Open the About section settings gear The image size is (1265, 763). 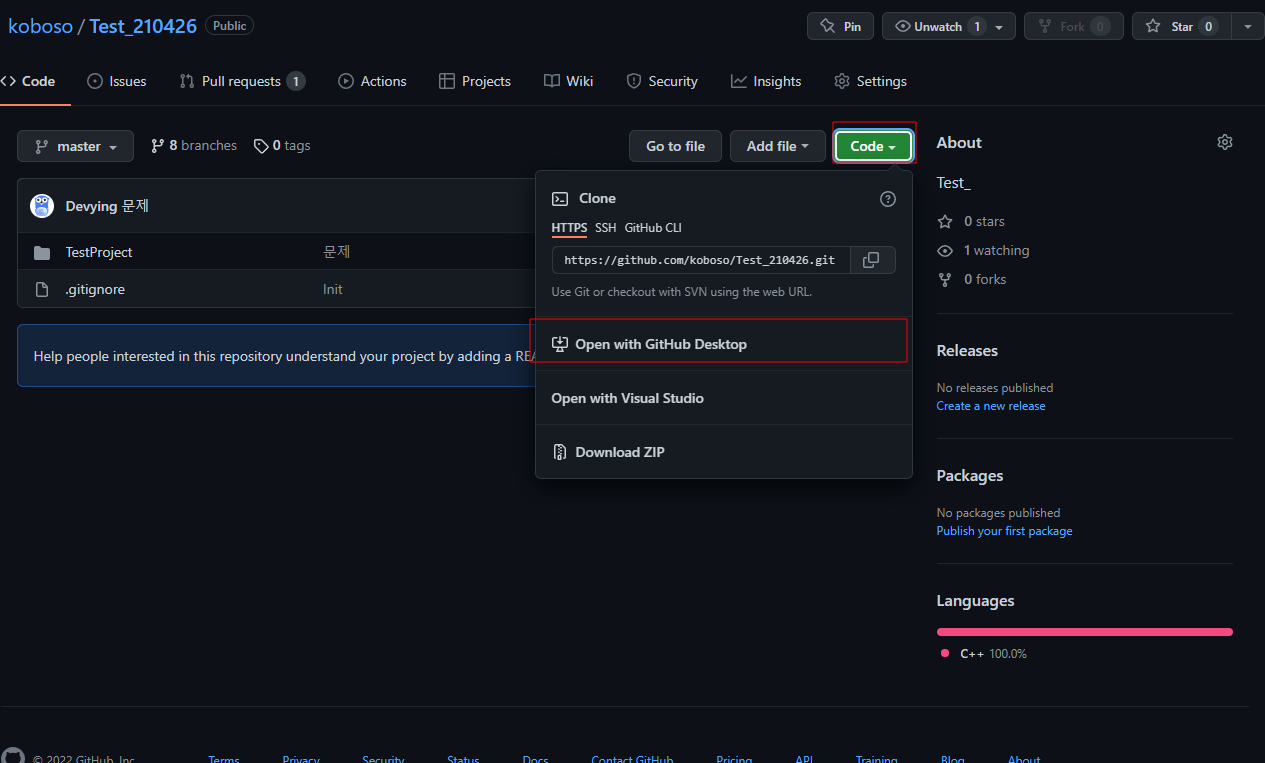click(1225, 142)
